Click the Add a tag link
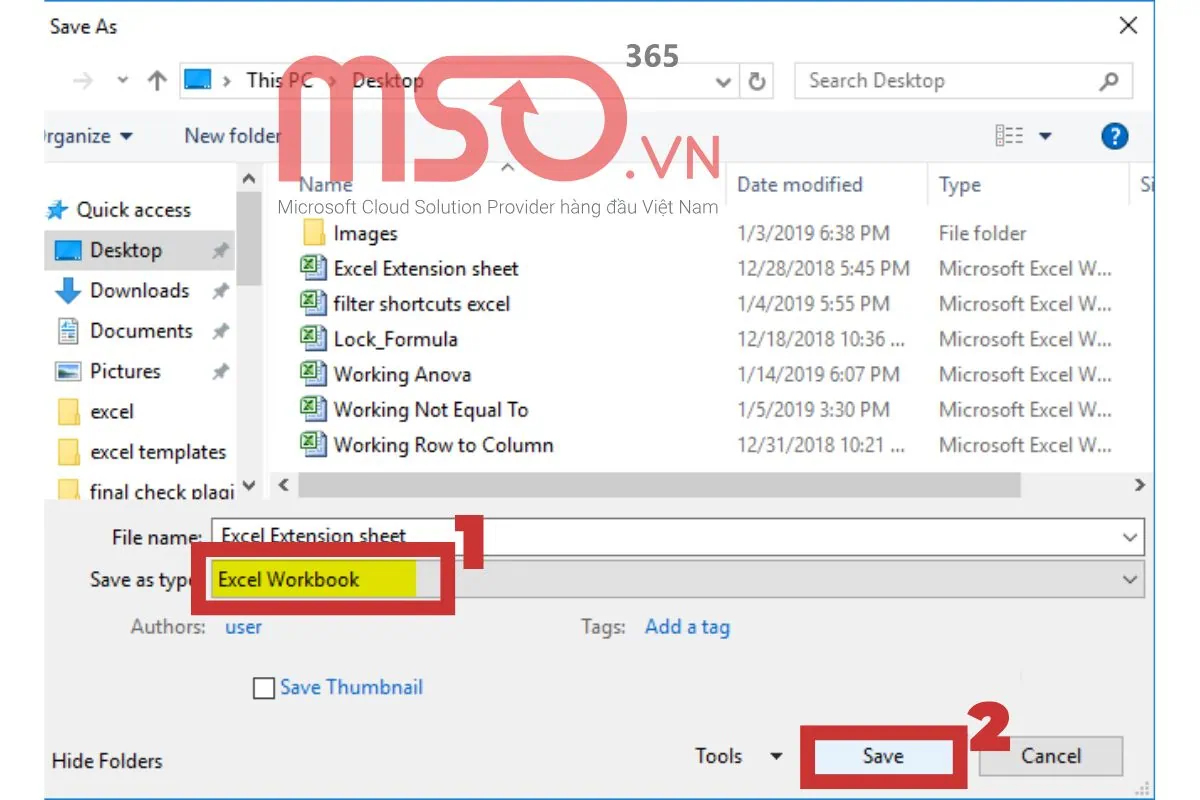 (687, 627)
